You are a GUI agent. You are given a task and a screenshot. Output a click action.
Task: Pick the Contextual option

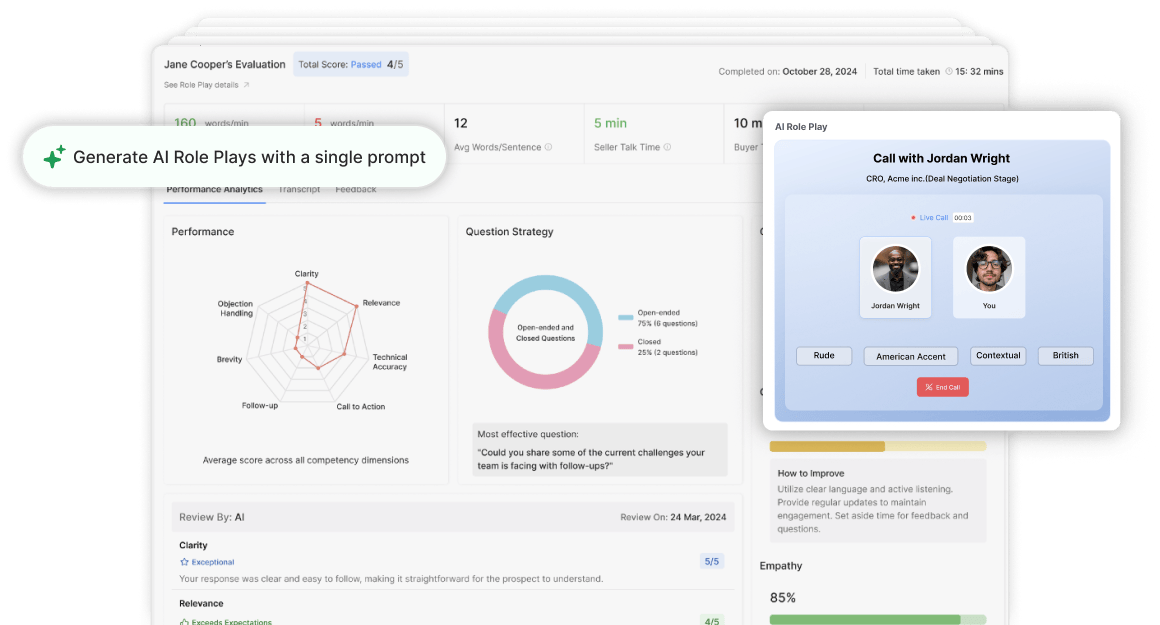click(x=998, y=356)
